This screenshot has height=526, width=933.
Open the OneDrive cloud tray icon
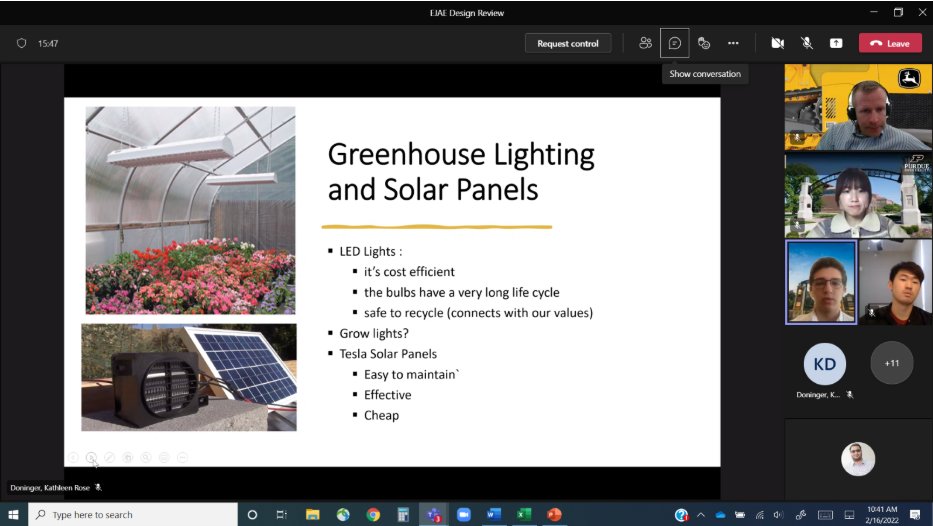tap(720, 515)
